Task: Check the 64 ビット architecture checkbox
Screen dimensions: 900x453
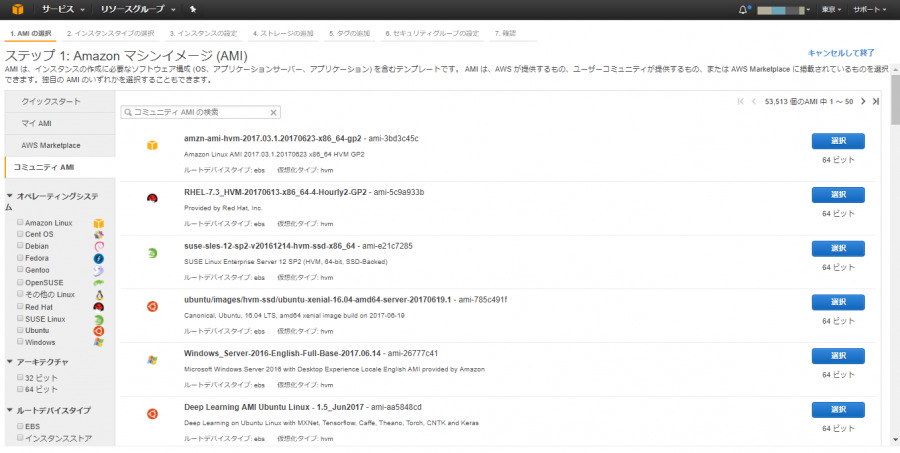Action: [20, 389]
